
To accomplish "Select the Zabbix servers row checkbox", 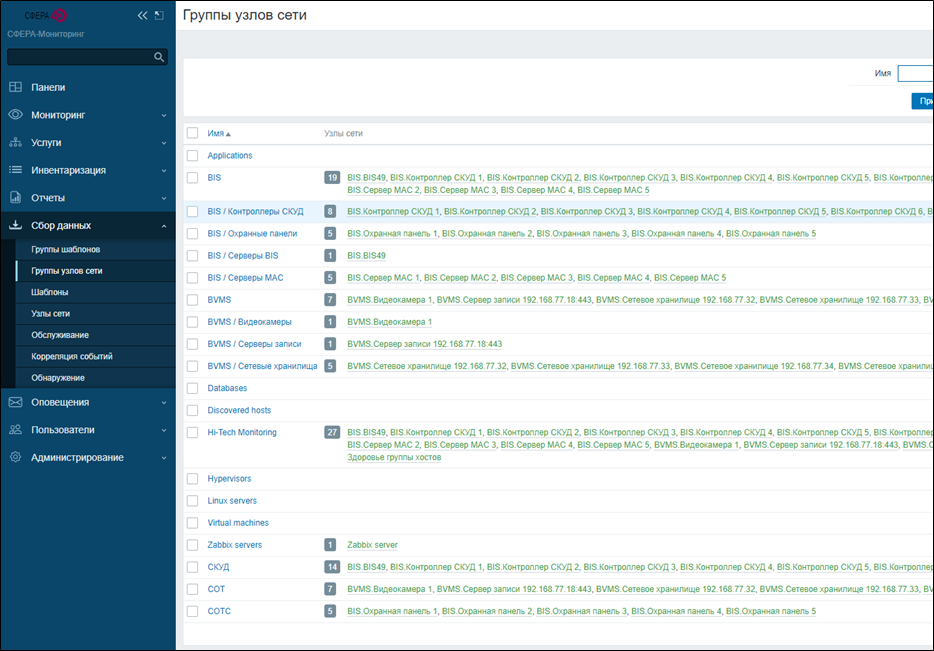I will click(193, 545).
